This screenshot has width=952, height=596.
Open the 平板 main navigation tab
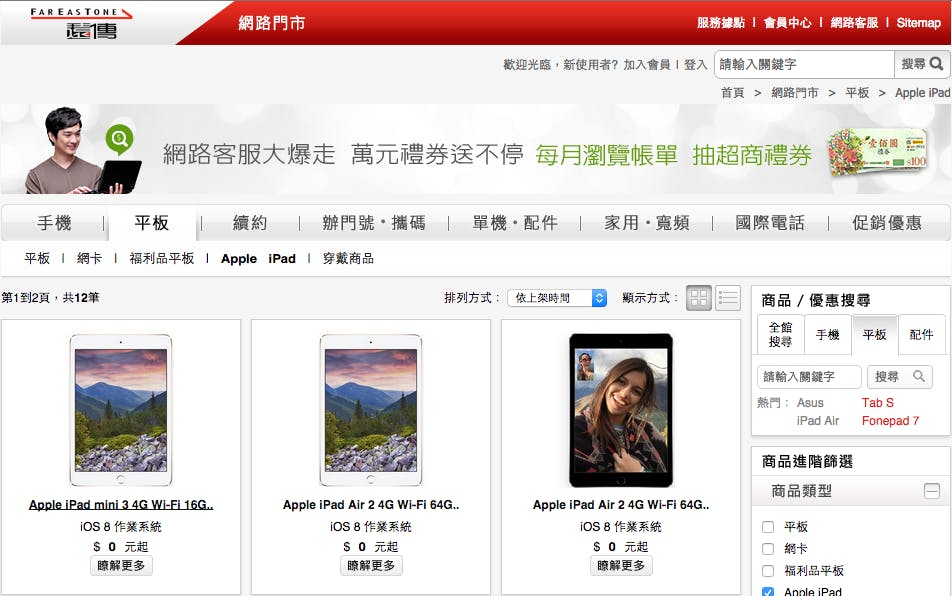(x=152, y=223)
